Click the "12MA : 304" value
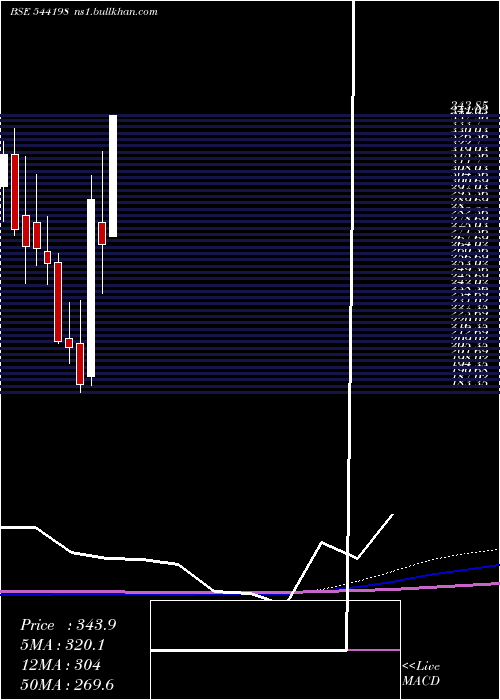 (60, 665)
